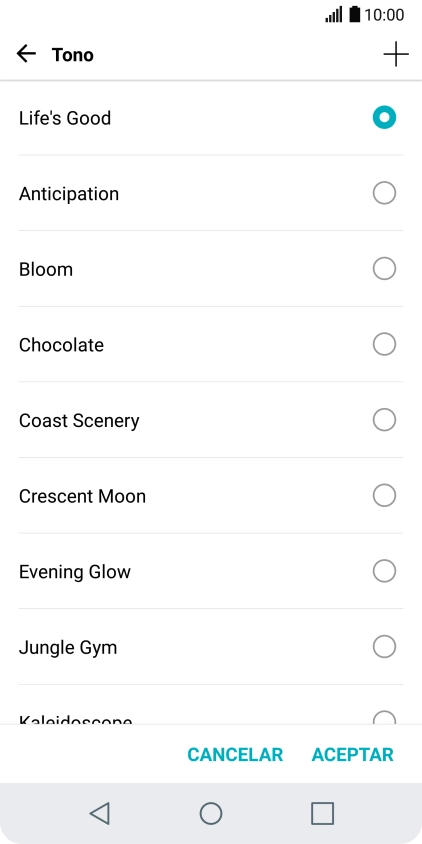Tap the back arrow next to Tono

[x=26, y=54]
